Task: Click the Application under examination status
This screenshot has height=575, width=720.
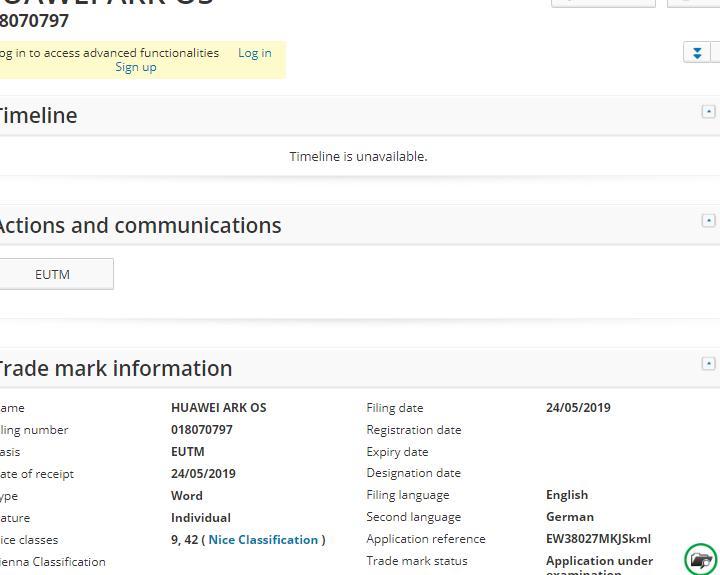Action: point(598,562)
